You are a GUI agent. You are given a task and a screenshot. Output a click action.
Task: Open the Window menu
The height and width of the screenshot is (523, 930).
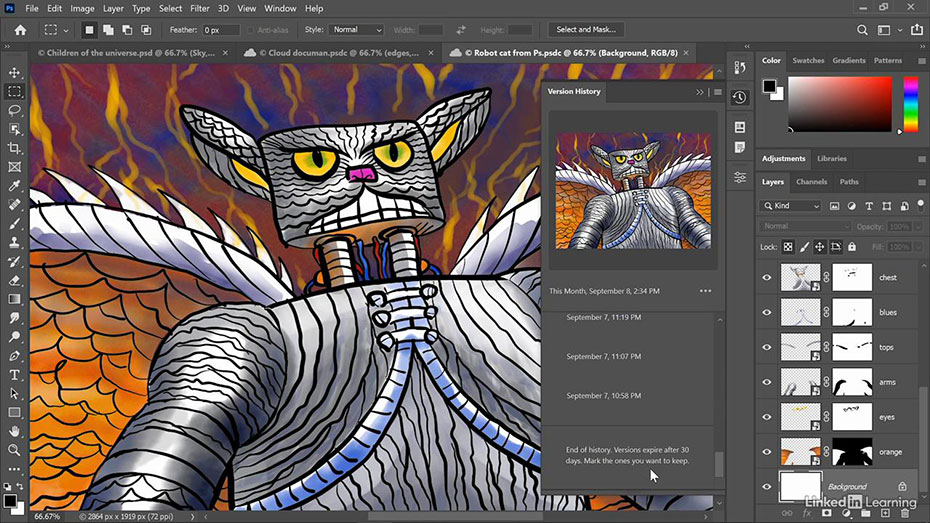point(280,8)
